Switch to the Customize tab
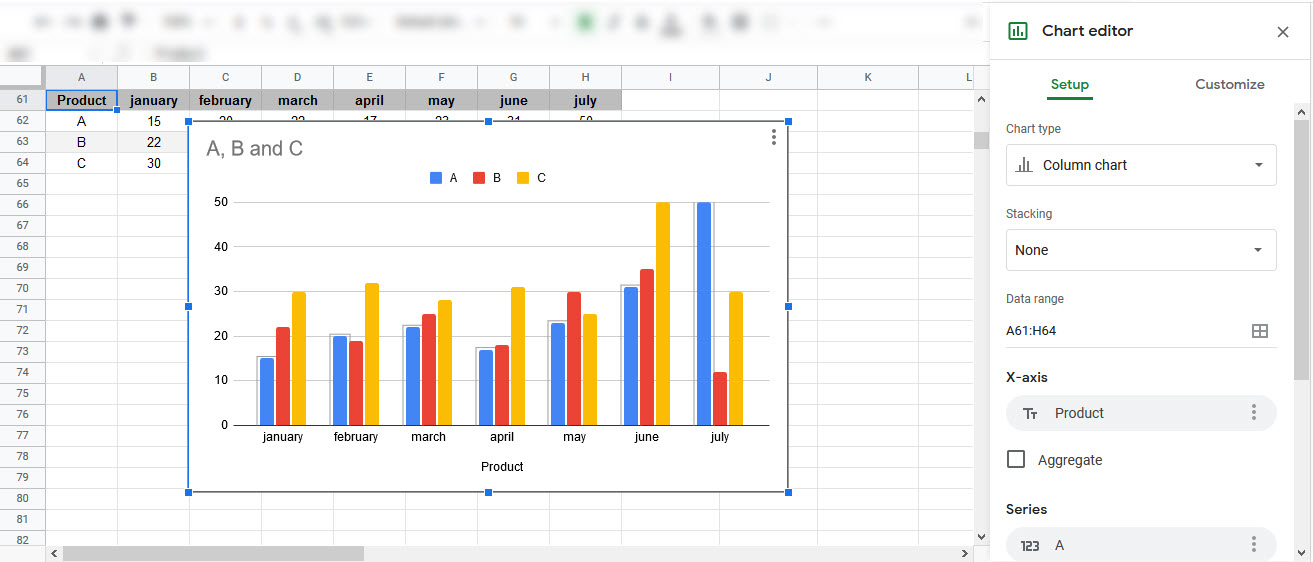1313x562 pixels. click(1229, 85)
